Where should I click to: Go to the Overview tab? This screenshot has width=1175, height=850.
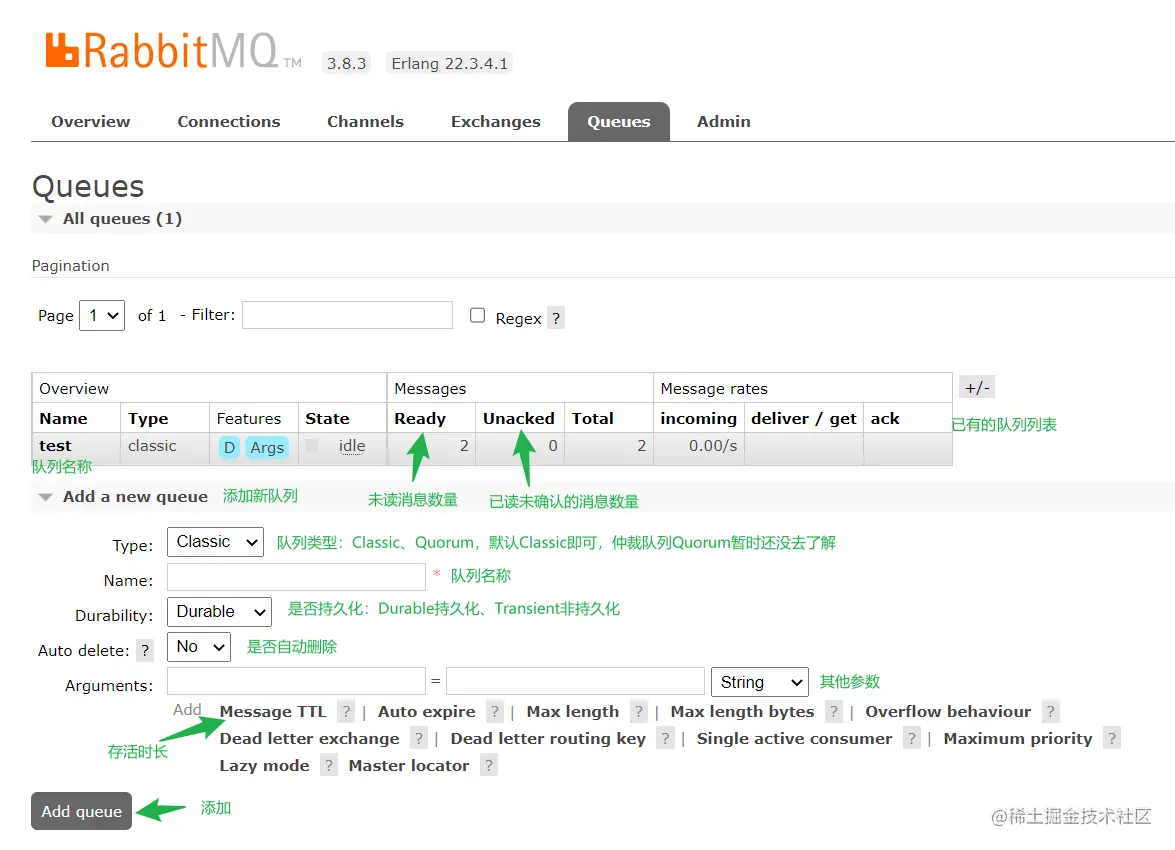point(91,121)
